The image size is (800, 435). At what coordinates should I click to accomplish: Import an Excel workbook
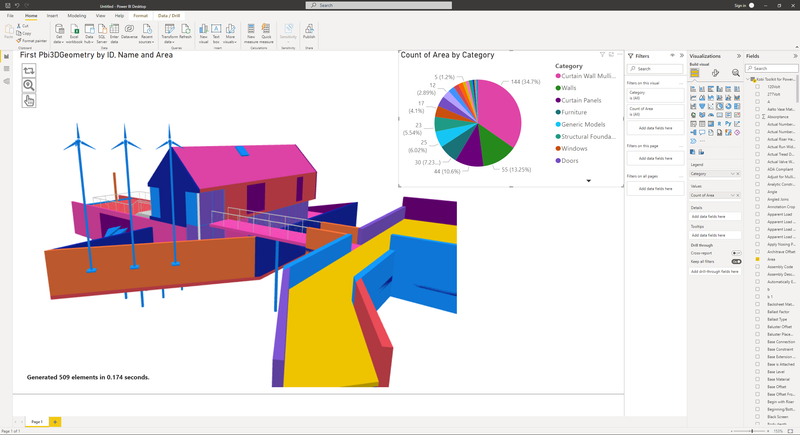pos(74,33)
